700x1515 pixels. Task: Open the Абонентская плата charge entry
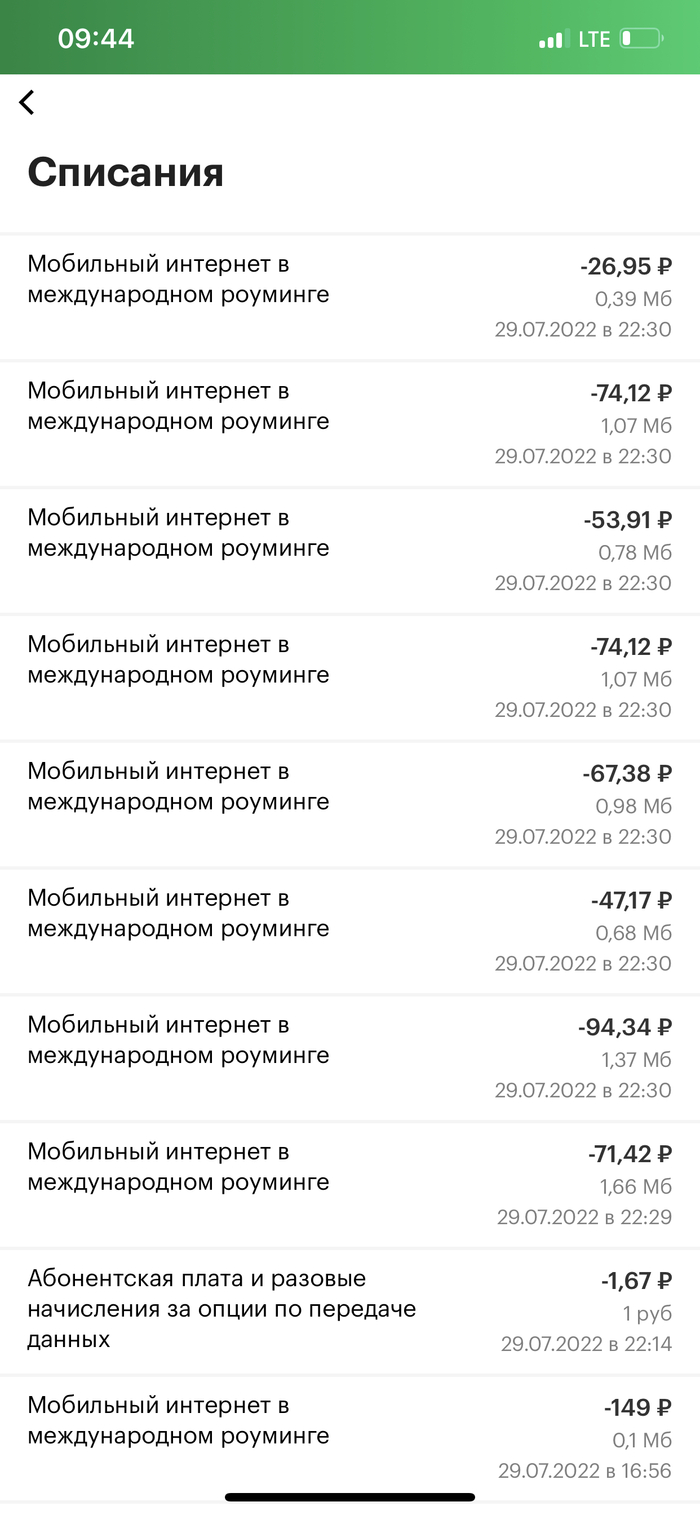point(350,1311)
